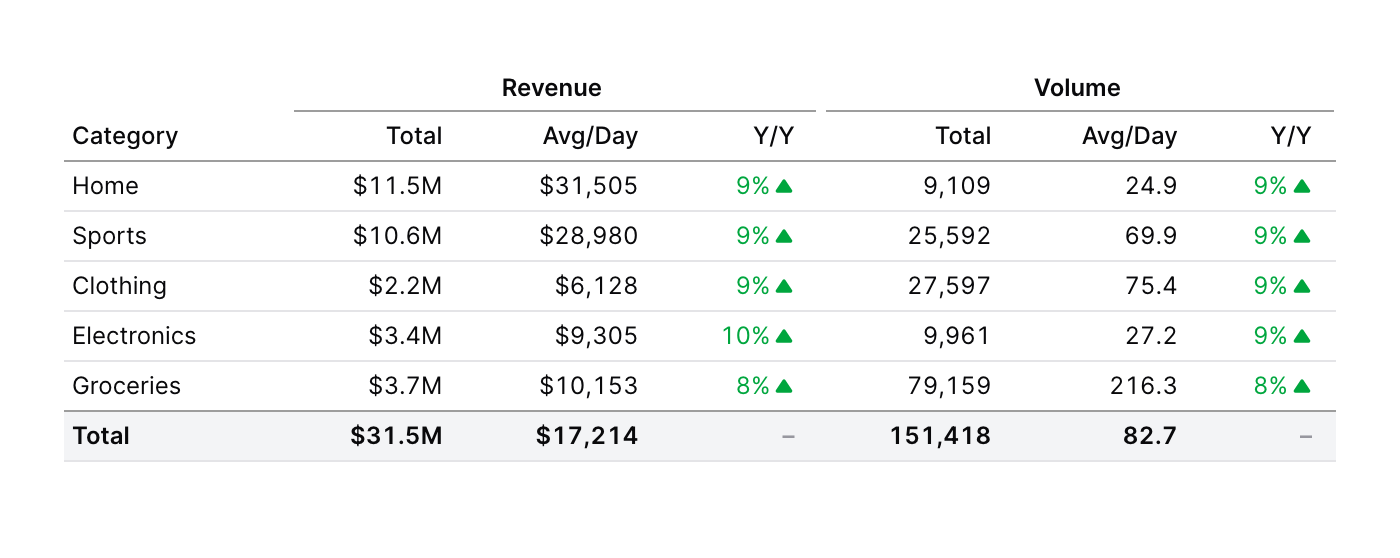
Task: Select the Revenue column group header
Action: point(552,88)
